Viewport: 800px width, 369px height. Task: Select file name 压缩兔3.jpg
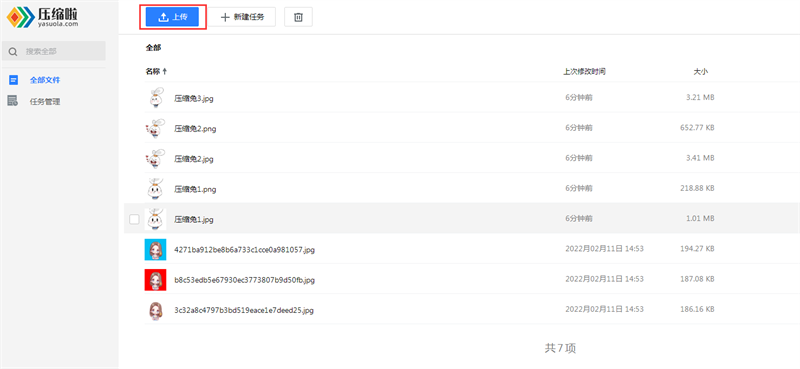[194, 99]
